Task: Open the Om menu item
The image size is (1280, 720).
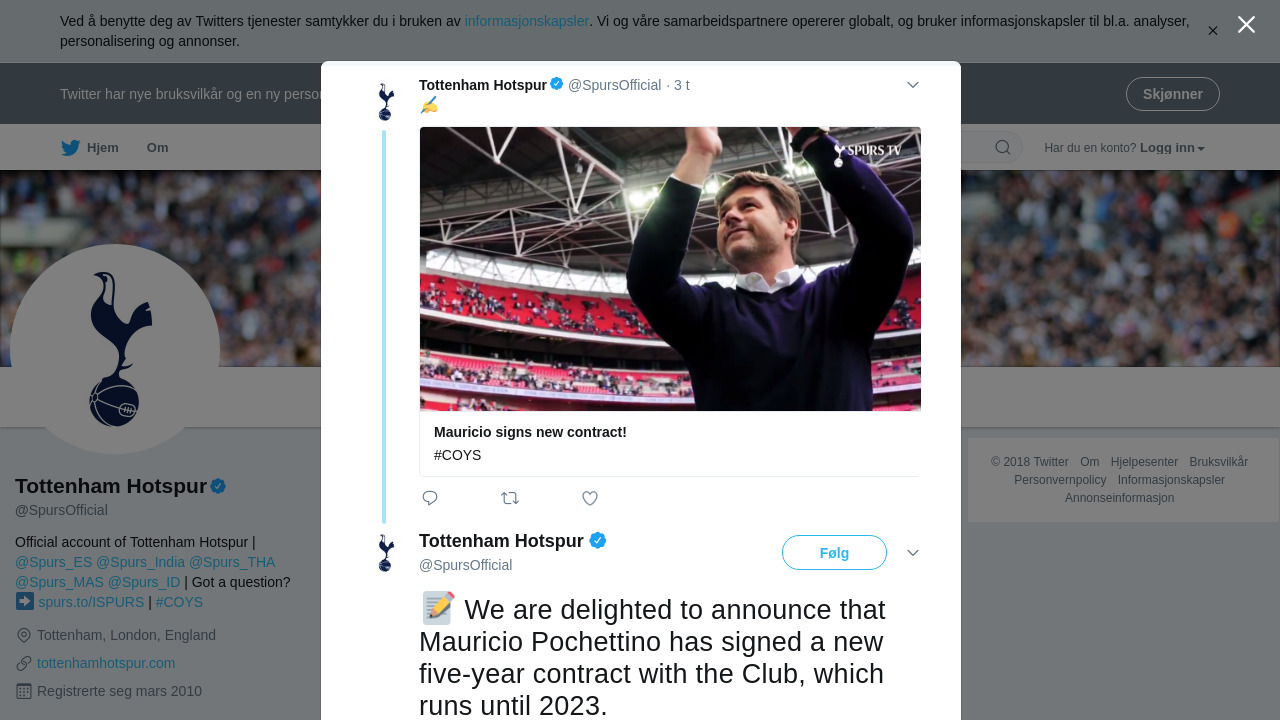Action: point(158,148)
